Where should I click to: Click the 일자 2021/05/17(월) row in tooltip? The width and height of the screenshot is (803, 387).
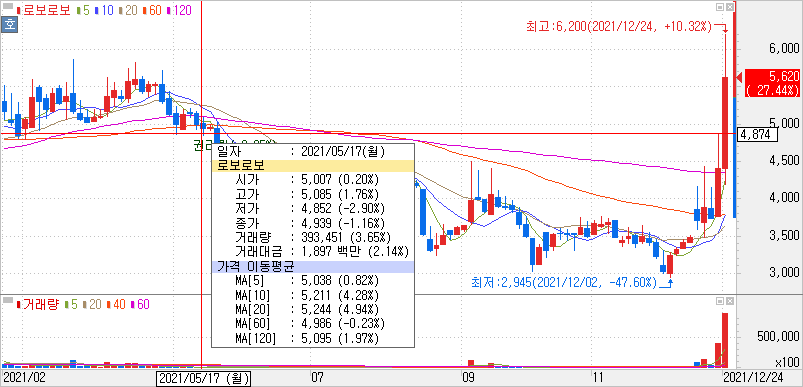tap(312, 152)
